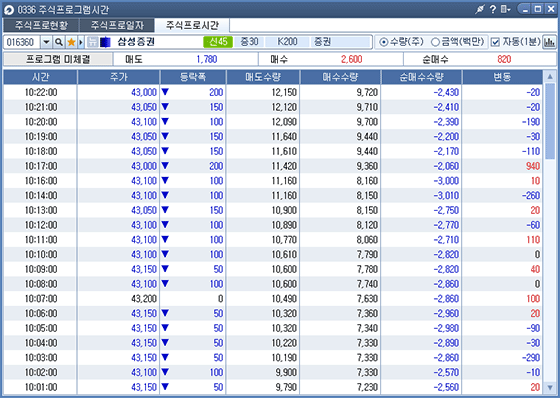This screenshot has height=398, width=560.
Task: Click buy quantity 7,780
Action: pyautogui.click(x=367, y=269)
